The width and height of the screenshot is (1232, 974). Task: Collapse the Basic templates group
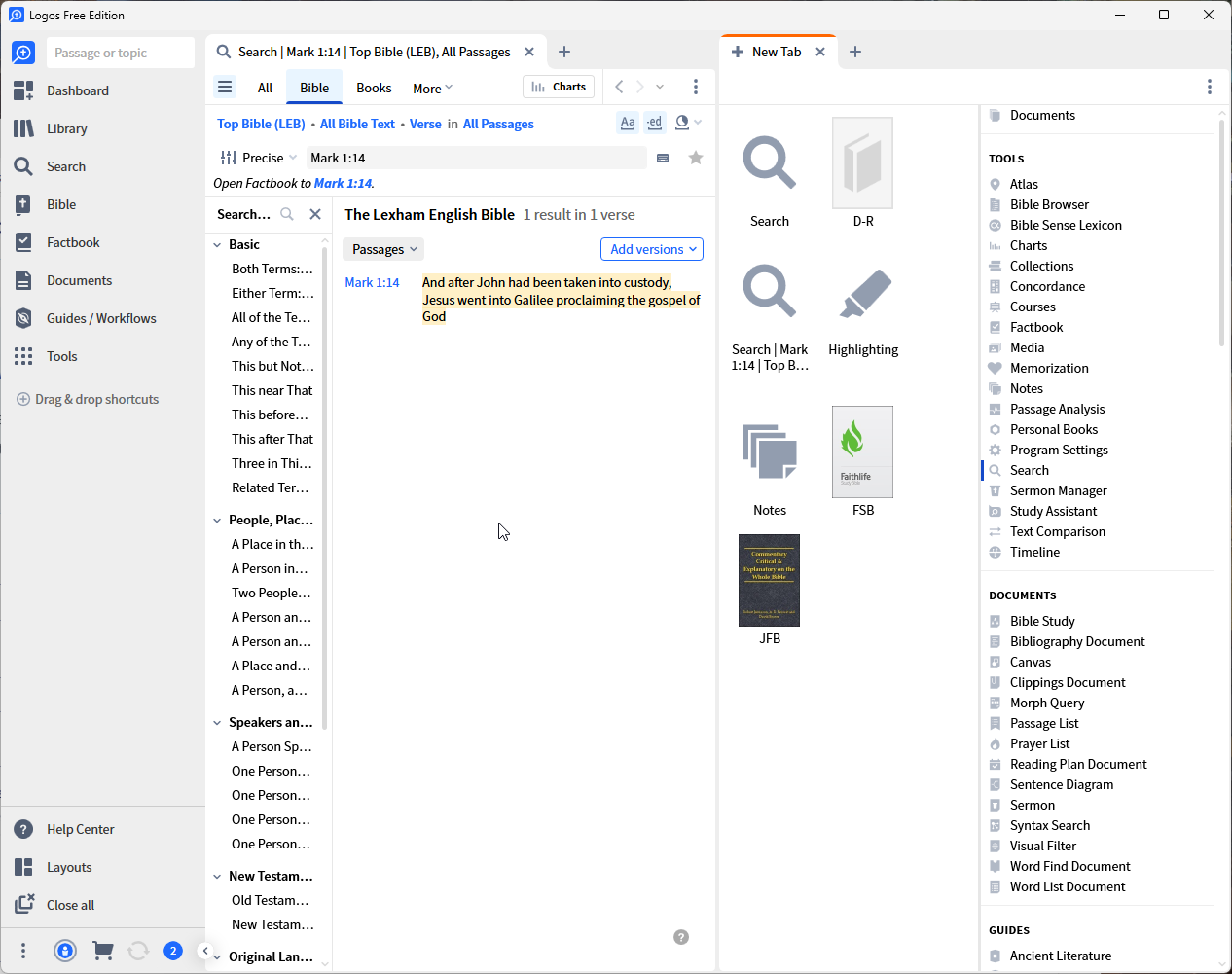point(217,244)
